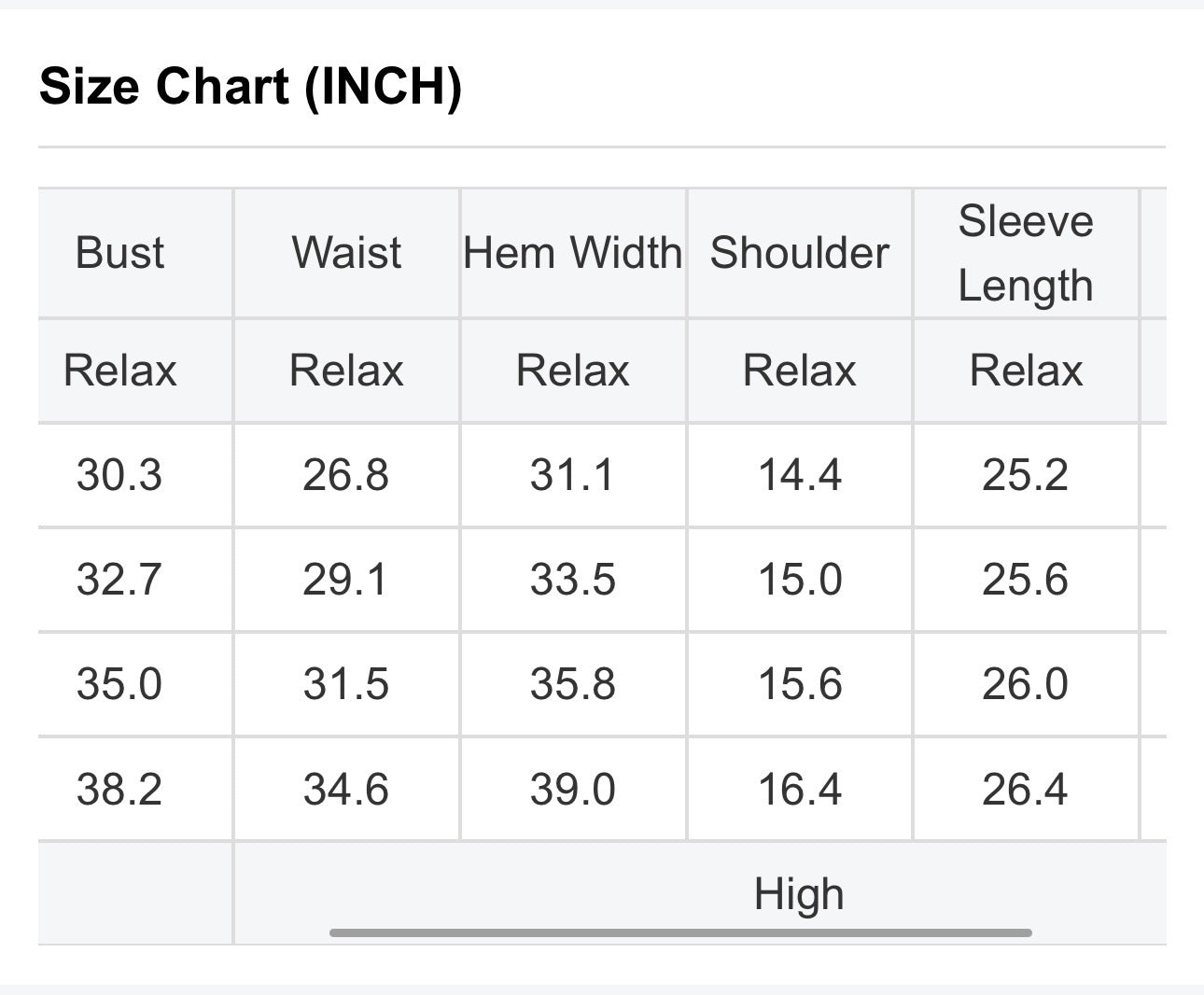Select hem width value 35.8
The width and height of the screenshot is (1204, 995).
tap(573, 684)
